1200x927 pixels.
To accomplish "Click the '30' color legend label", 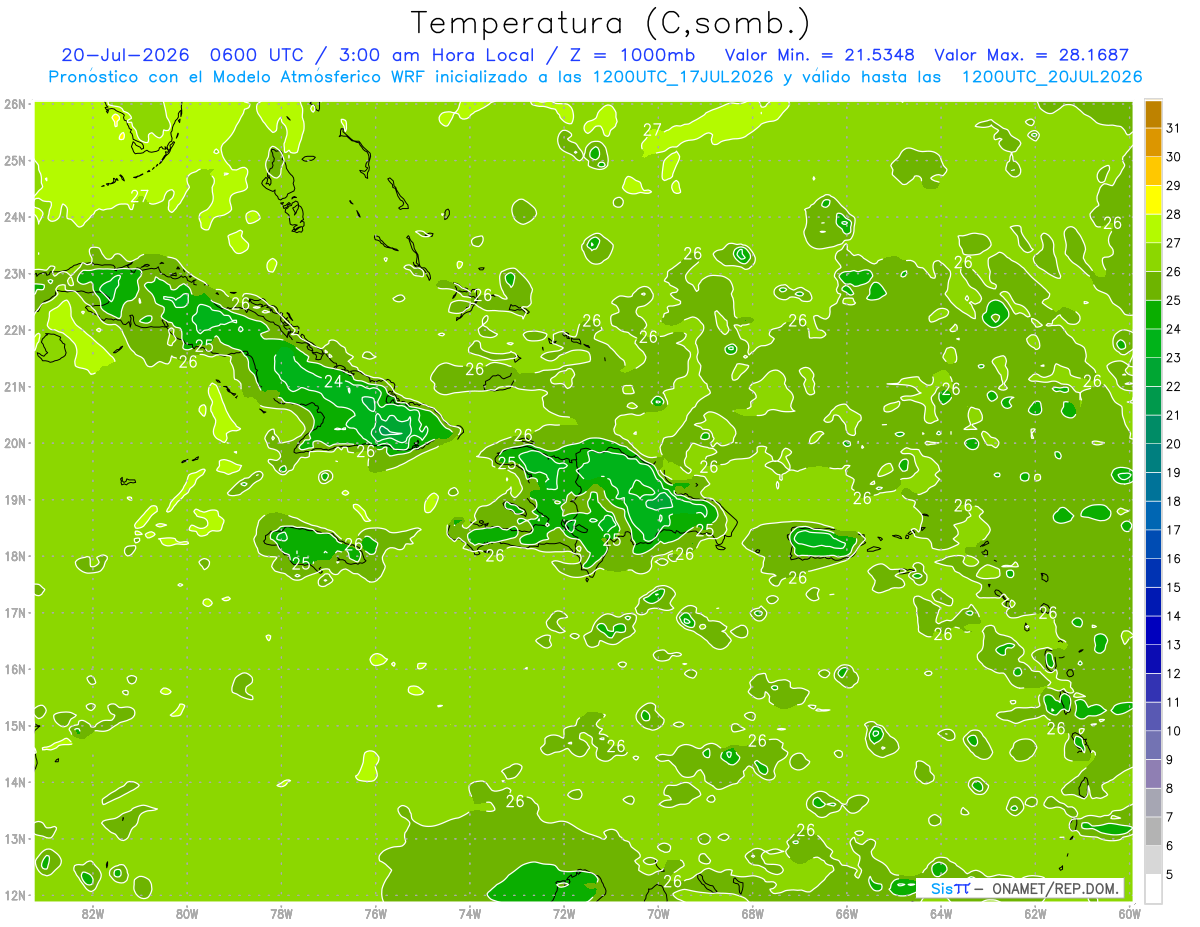I will click(x=1173, y=157).
